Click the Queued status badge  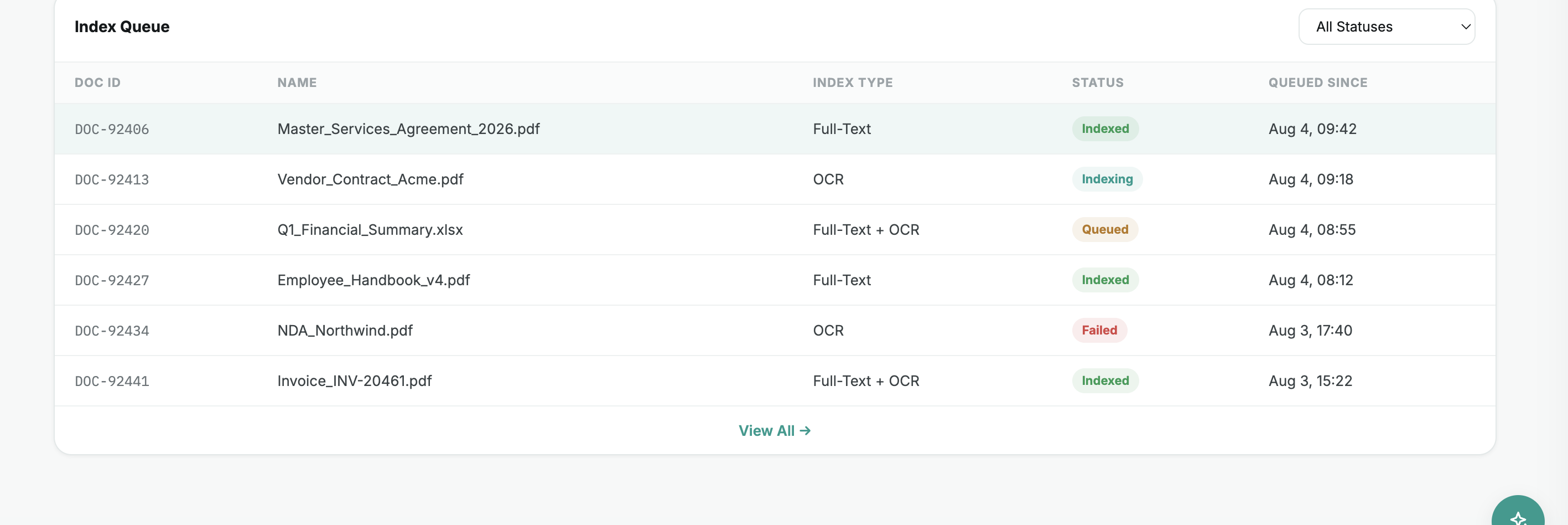point(1105,230)
